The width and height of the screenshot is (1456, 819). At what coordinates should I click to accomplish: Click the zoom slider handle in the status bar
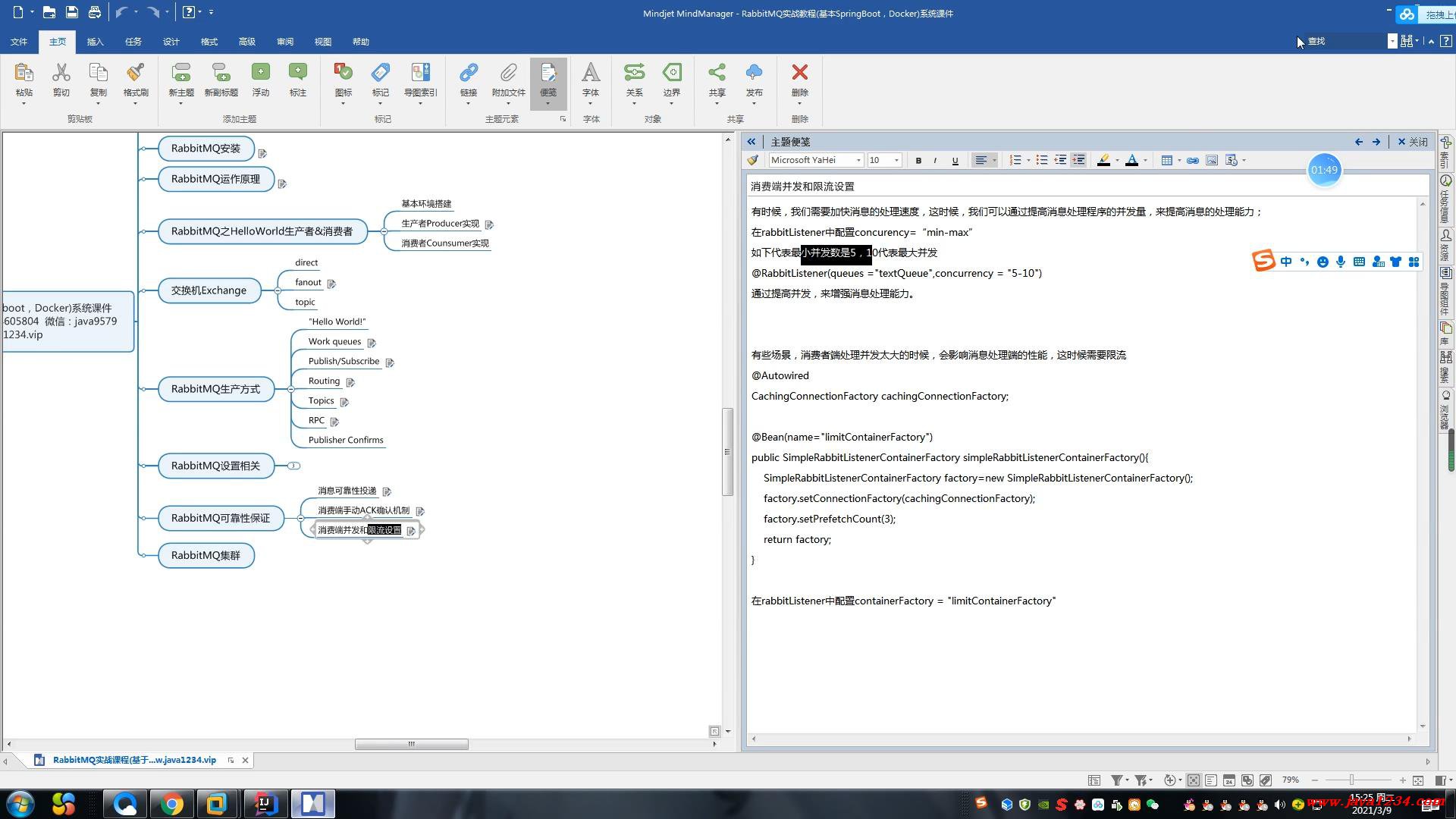coord(1351,780)
